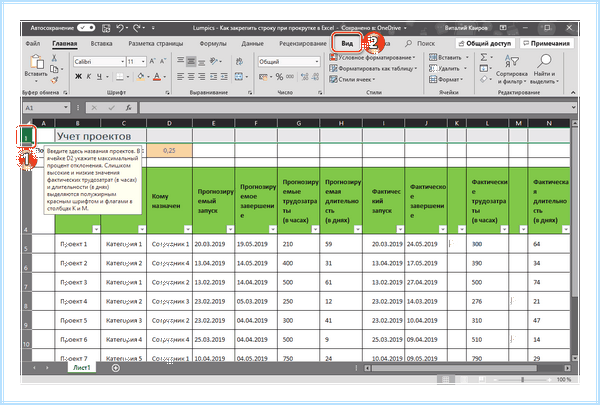Click the fx insert function icon
This screenshot has width=600, height=405.
(129, 108)
